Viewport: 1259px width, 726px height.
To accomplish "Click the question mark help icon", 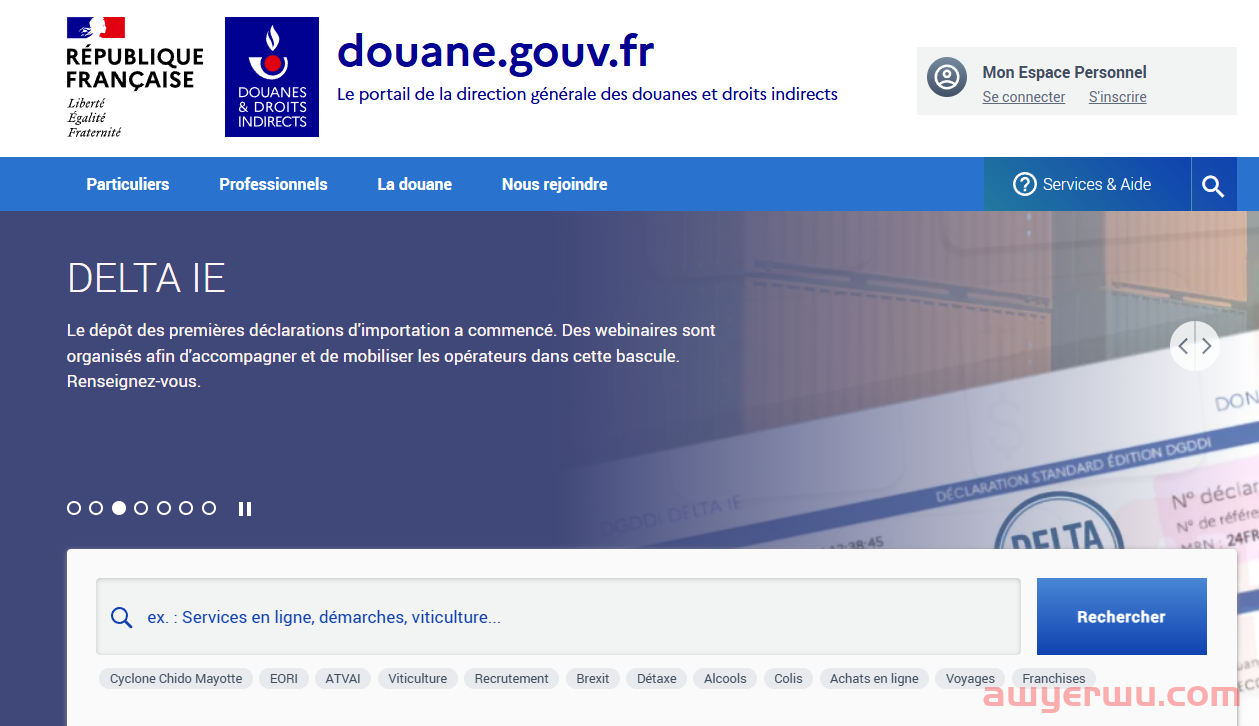I will pos(1024,184).
